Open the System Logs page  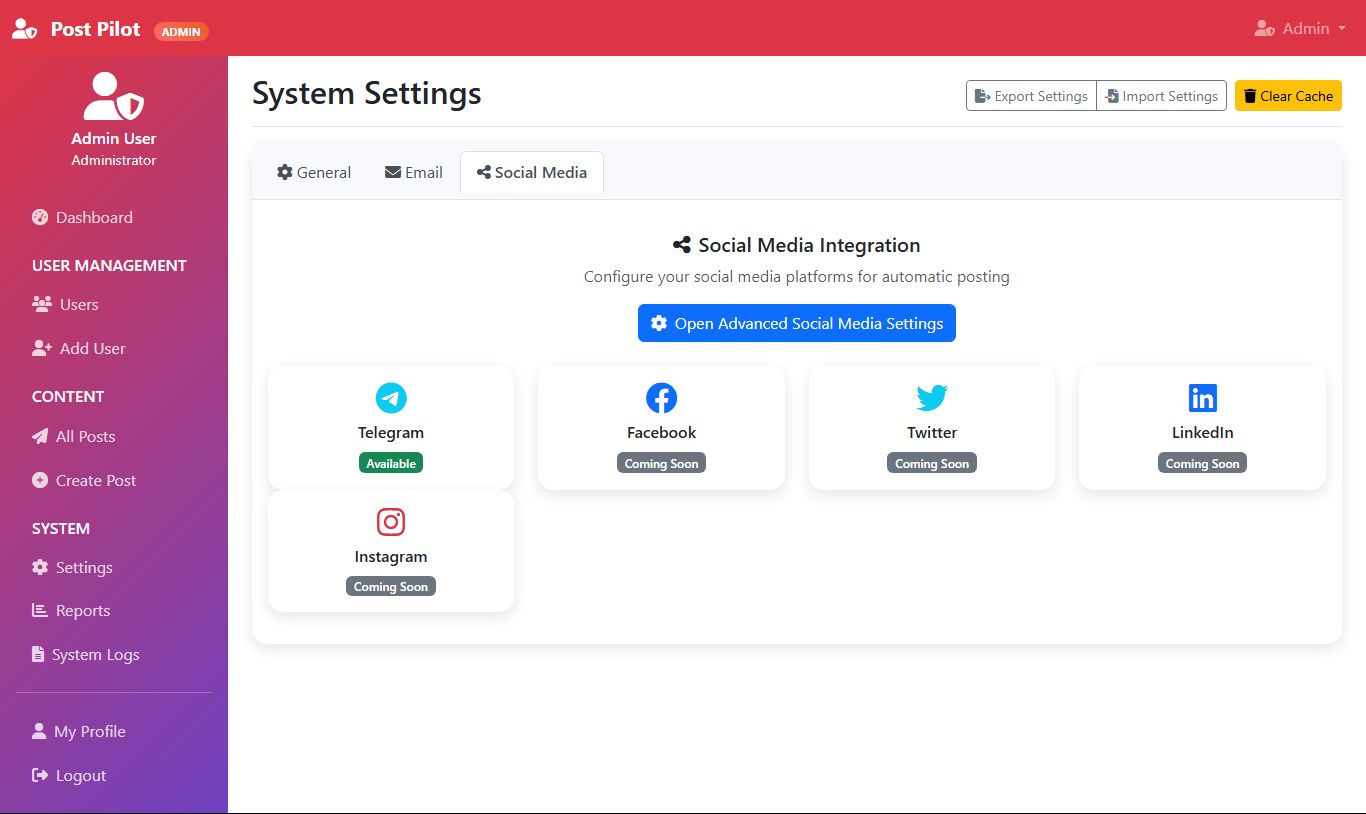[94, 655]
